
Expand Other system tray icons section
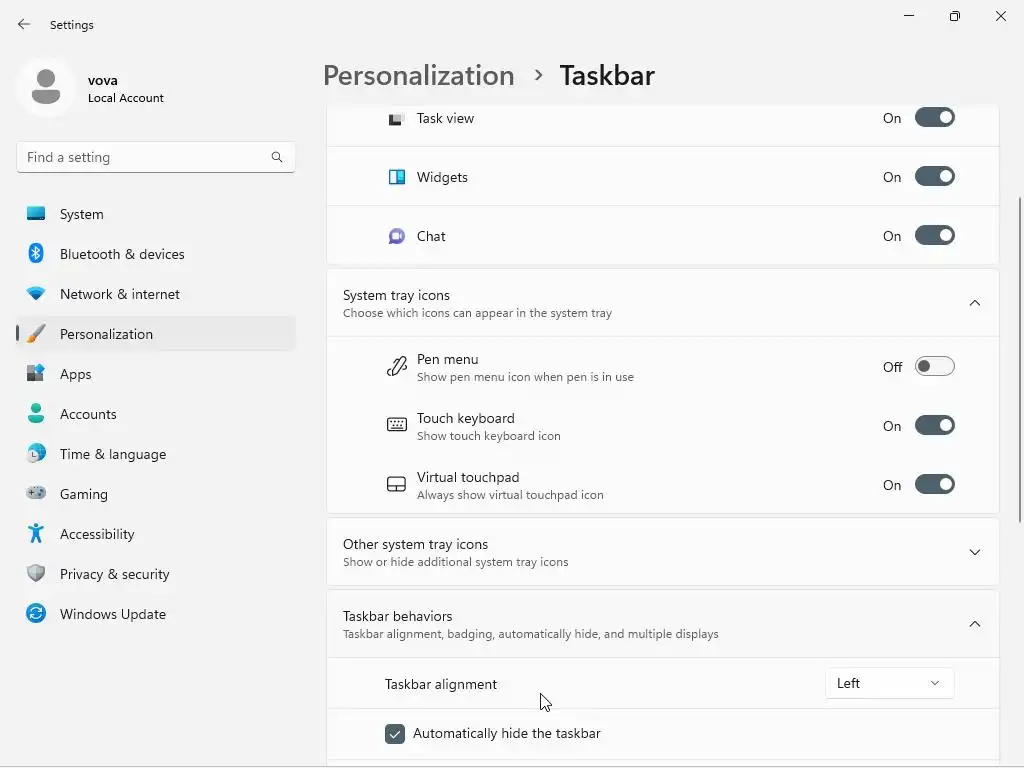click(975, 552)
